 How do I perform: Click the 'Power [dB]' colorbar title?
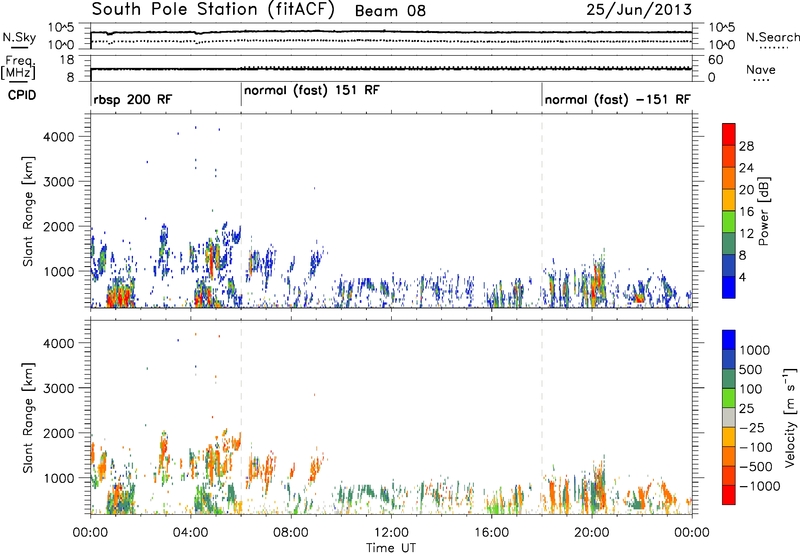click(x=763, y=211)
